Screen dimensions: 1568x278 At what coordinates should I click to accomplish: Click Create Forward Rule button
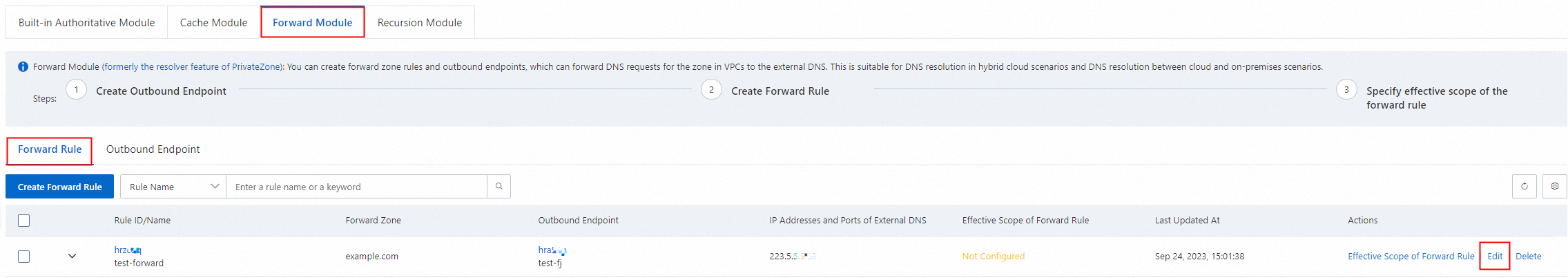click(59, 187)
